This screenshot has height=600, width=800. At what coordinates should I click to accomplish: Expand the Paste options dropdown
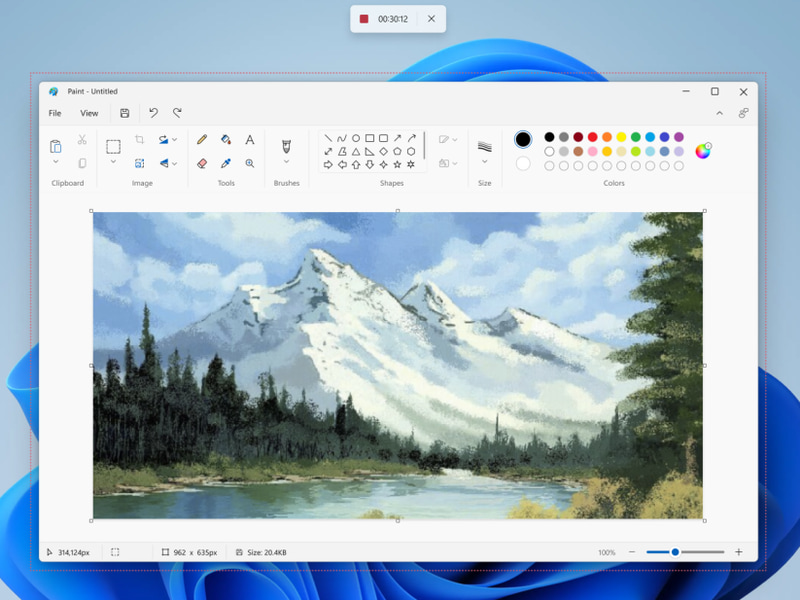(56, 162)
